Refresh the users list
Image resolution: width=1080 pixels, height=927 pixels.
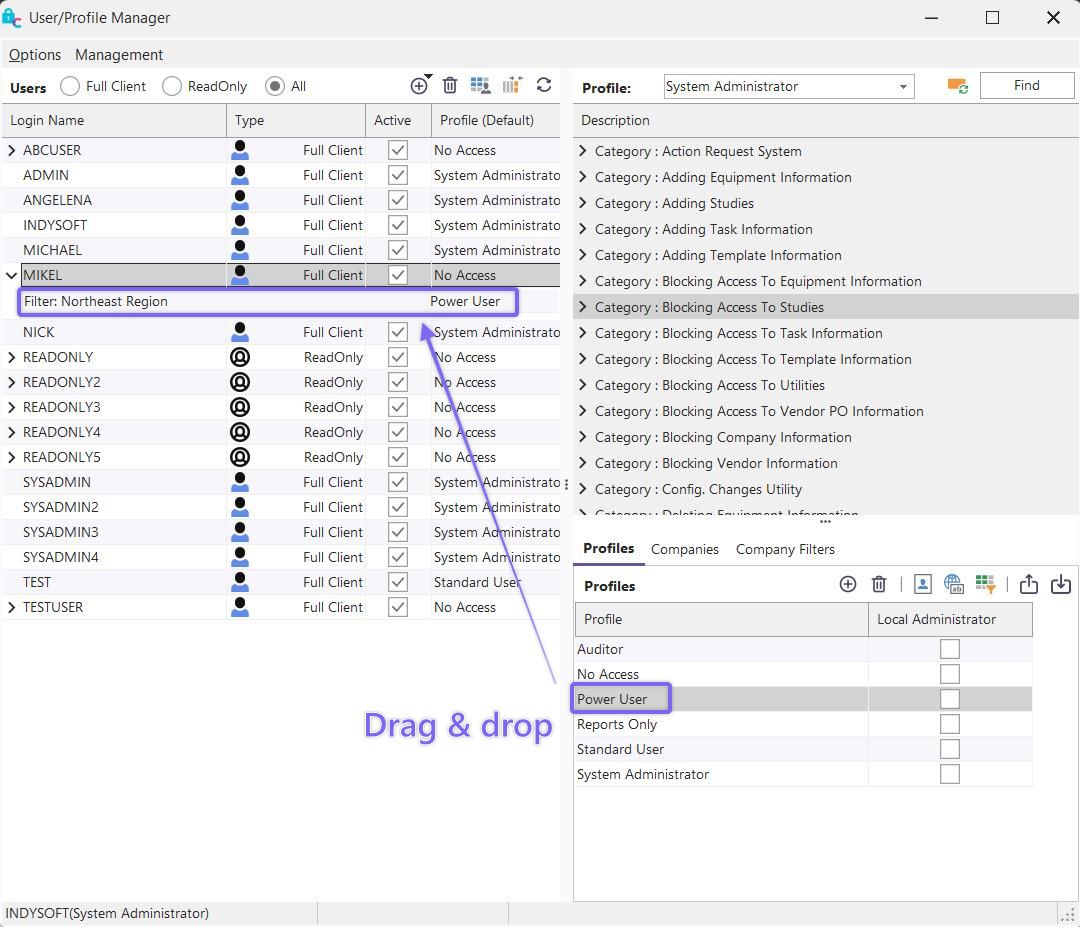(x=544, y=86)
